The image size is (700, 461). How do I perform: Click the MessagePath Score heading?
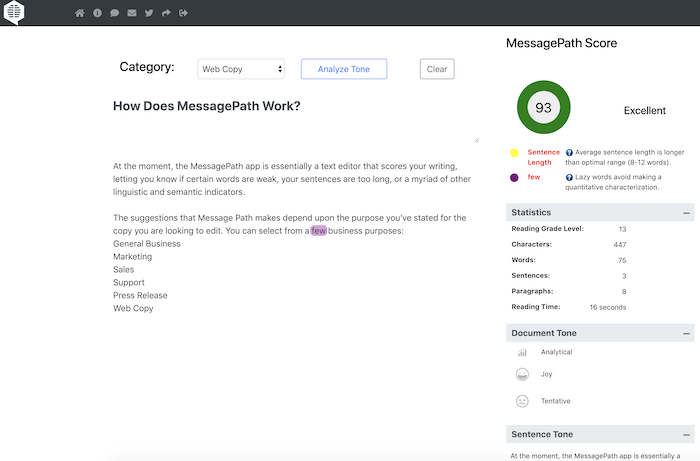[562, 43]
